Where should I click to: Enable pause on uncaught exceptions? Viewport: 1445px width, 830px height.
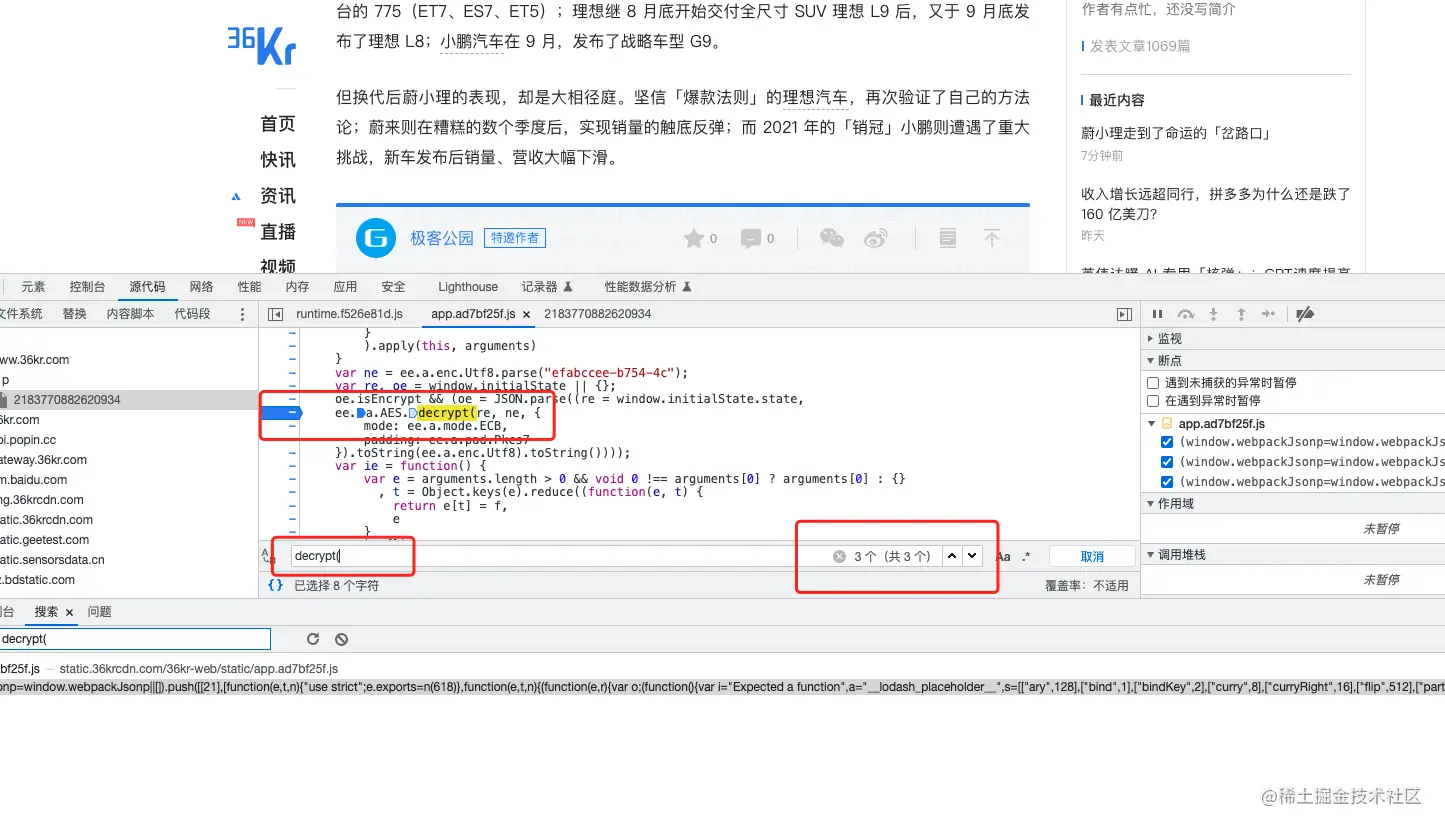tap(1152, 382)
